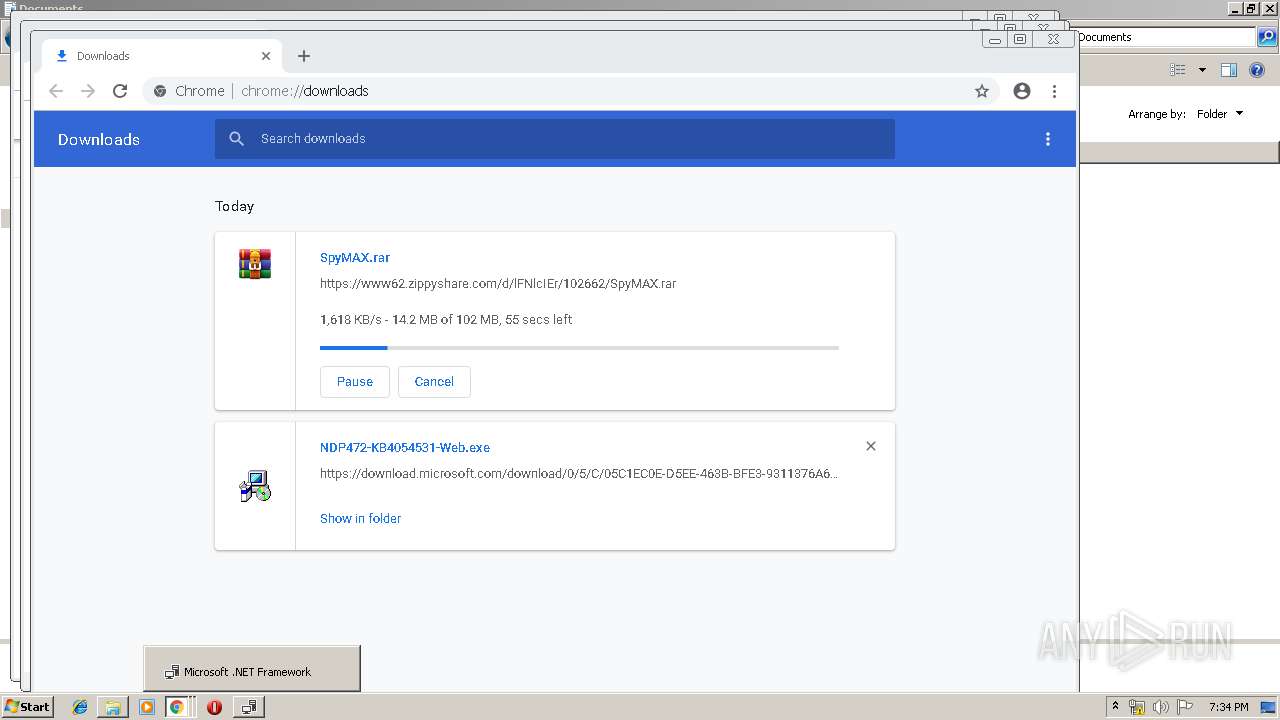Open the SpyMAX.rar file link
The image size is (1280, 720).
355,257
